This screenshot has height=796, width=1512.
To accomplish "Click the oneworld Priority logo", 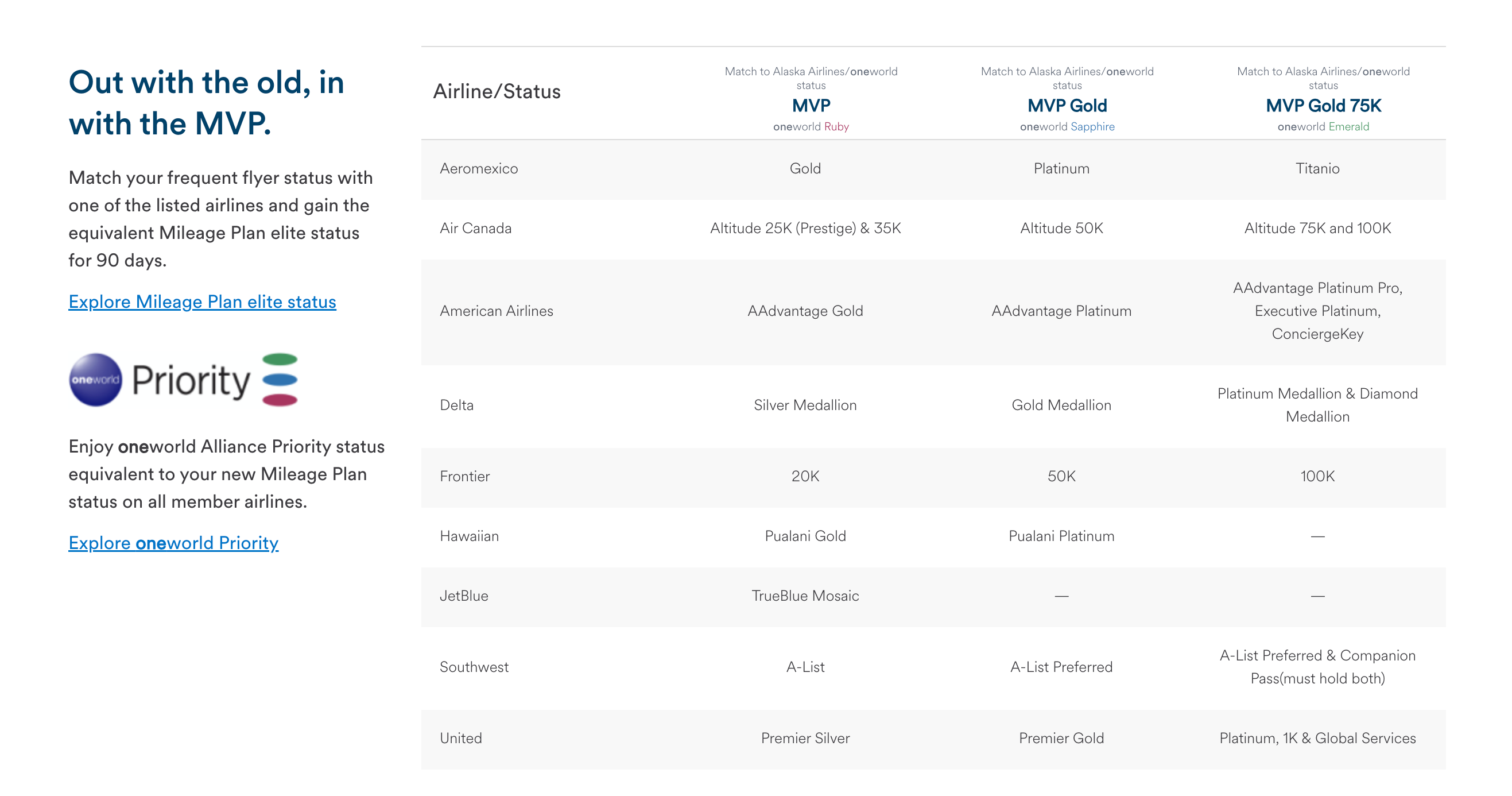I will (184, 380).
